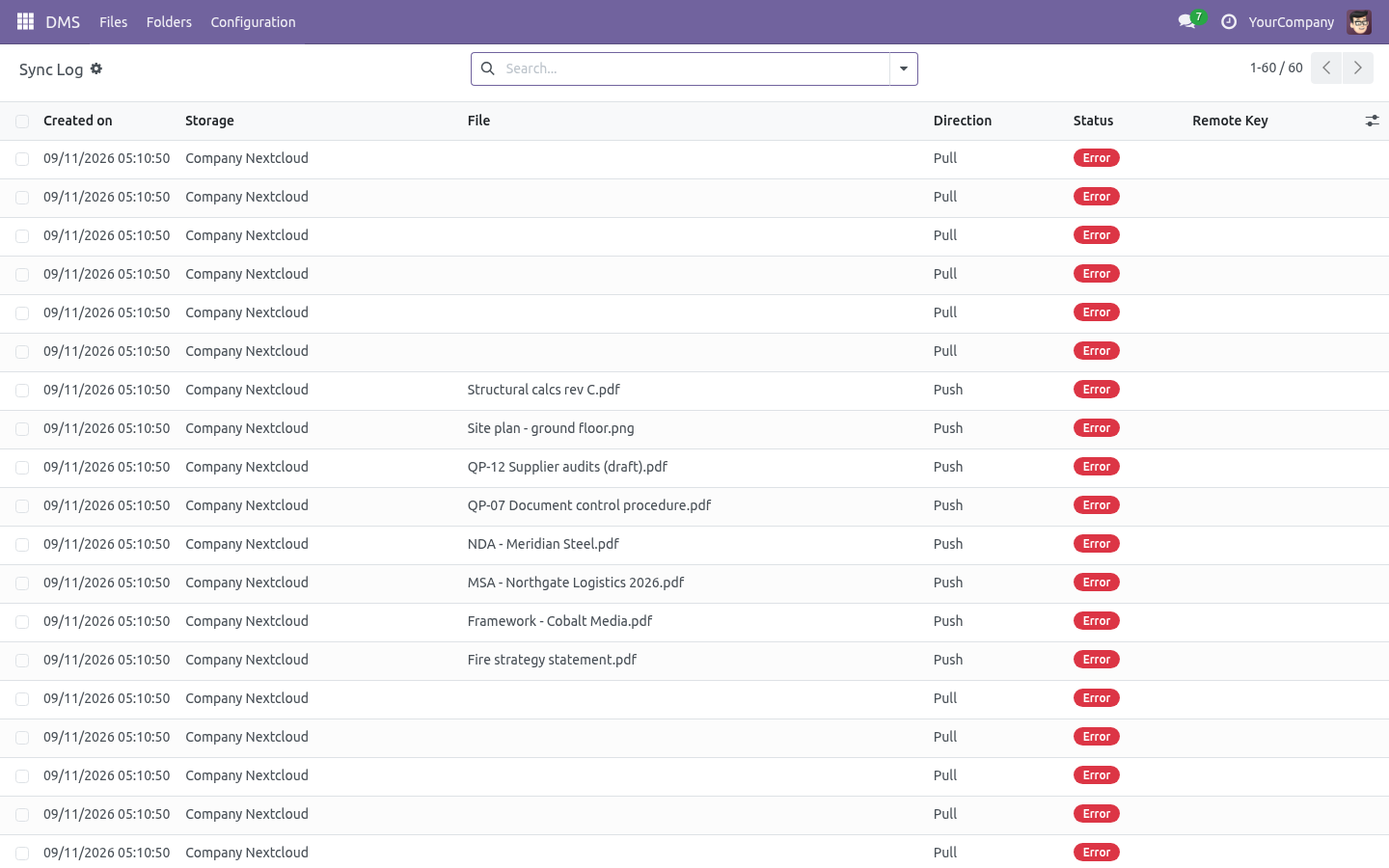Check the Site plan - ground floor.png row
Screen dimensions: 1389x868
(x=22, y=429)
